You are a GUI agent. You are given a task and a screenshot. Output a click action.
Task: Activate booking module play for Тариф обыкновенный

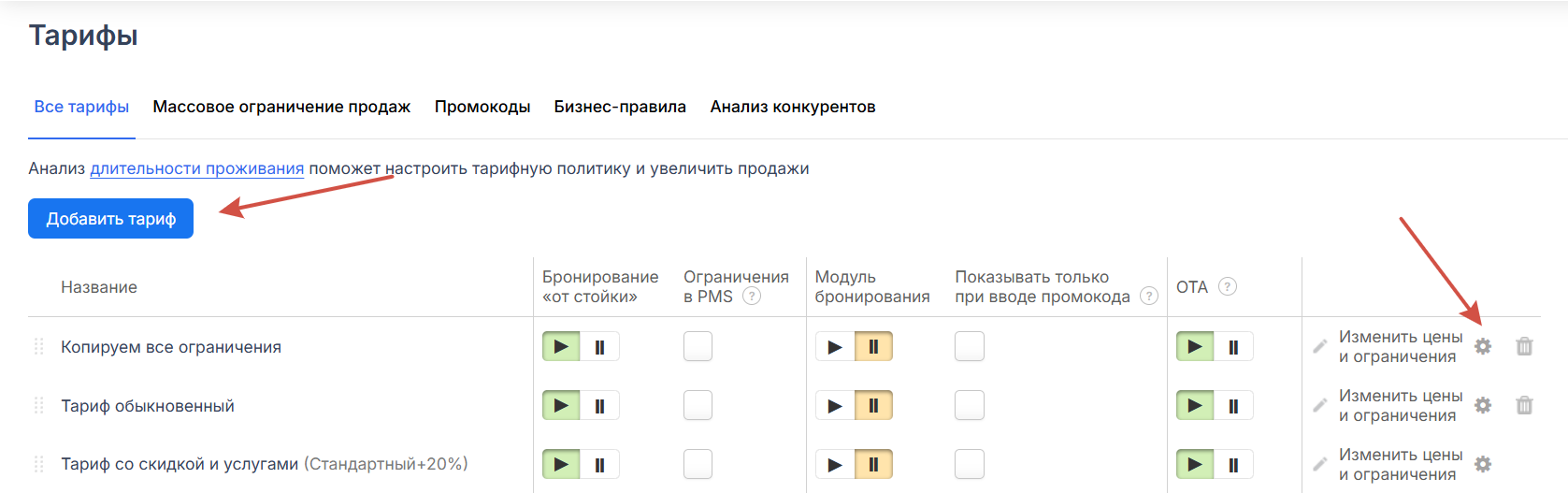[x=835, y=405]
